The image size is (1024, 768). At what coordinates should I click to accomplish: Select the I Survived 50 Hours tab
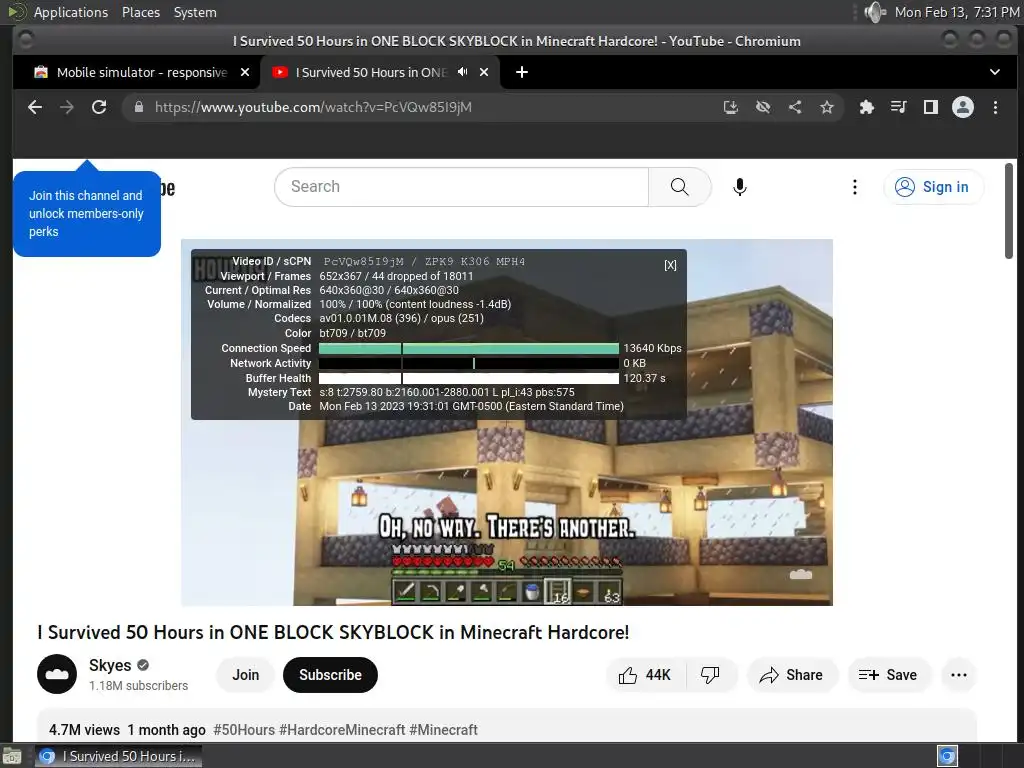(370, 72)
